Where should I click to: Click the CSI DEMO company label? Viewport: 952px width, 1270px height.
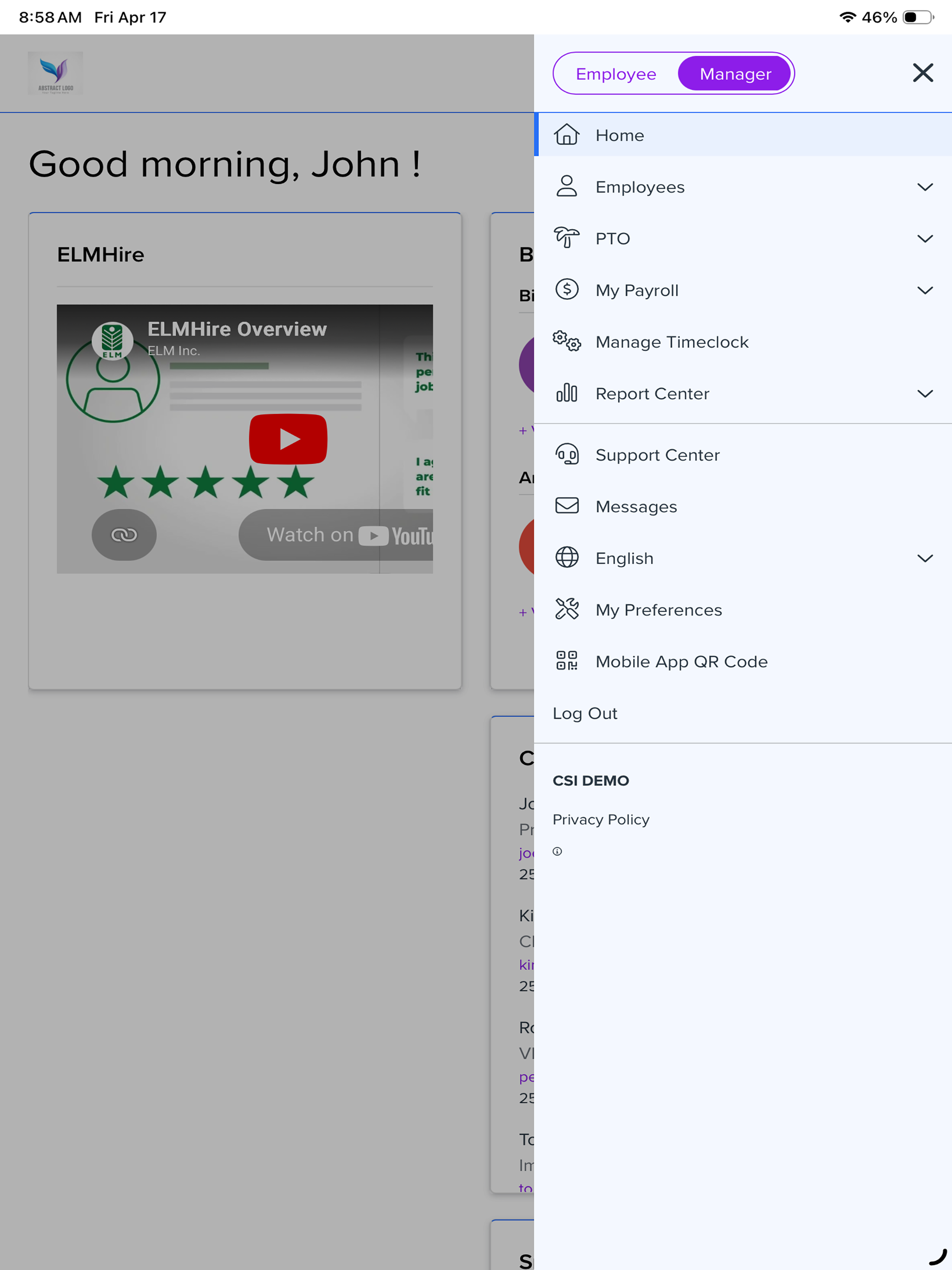point(591,781)
